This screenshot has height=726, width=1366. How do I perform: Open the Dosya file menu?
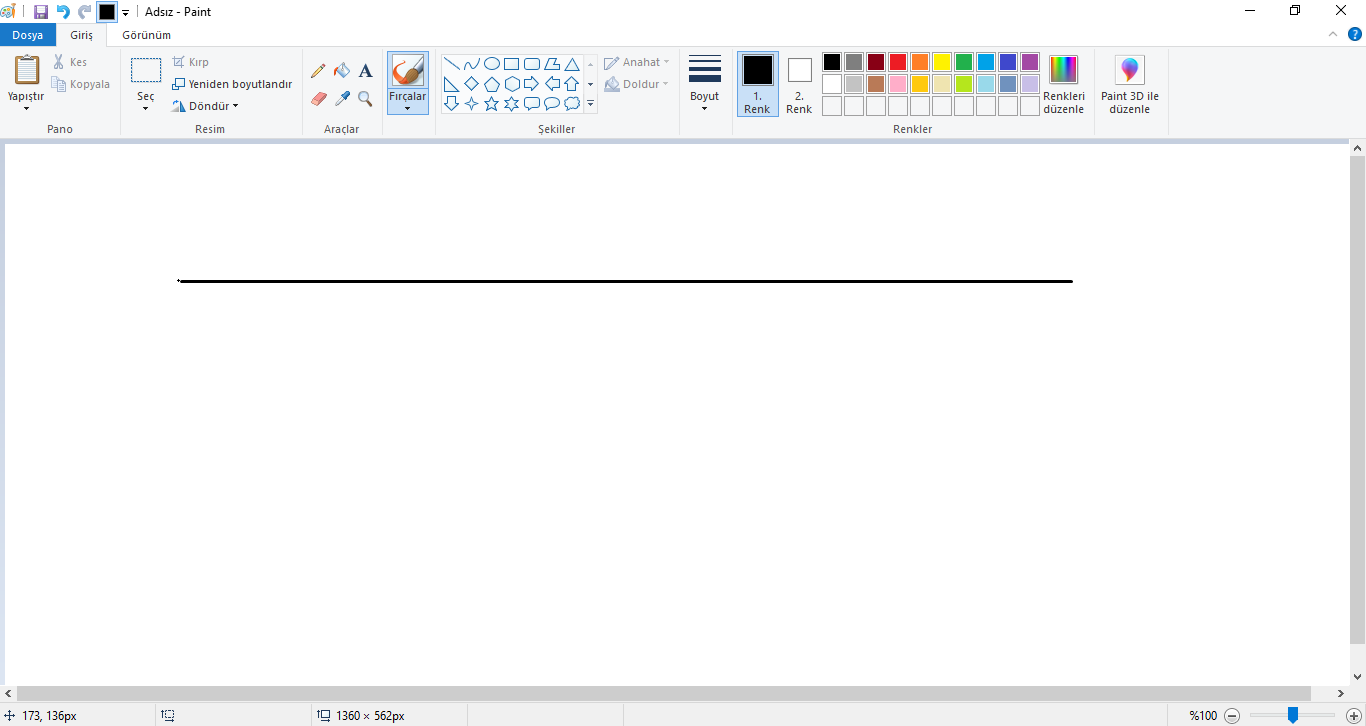click(28, 35)
